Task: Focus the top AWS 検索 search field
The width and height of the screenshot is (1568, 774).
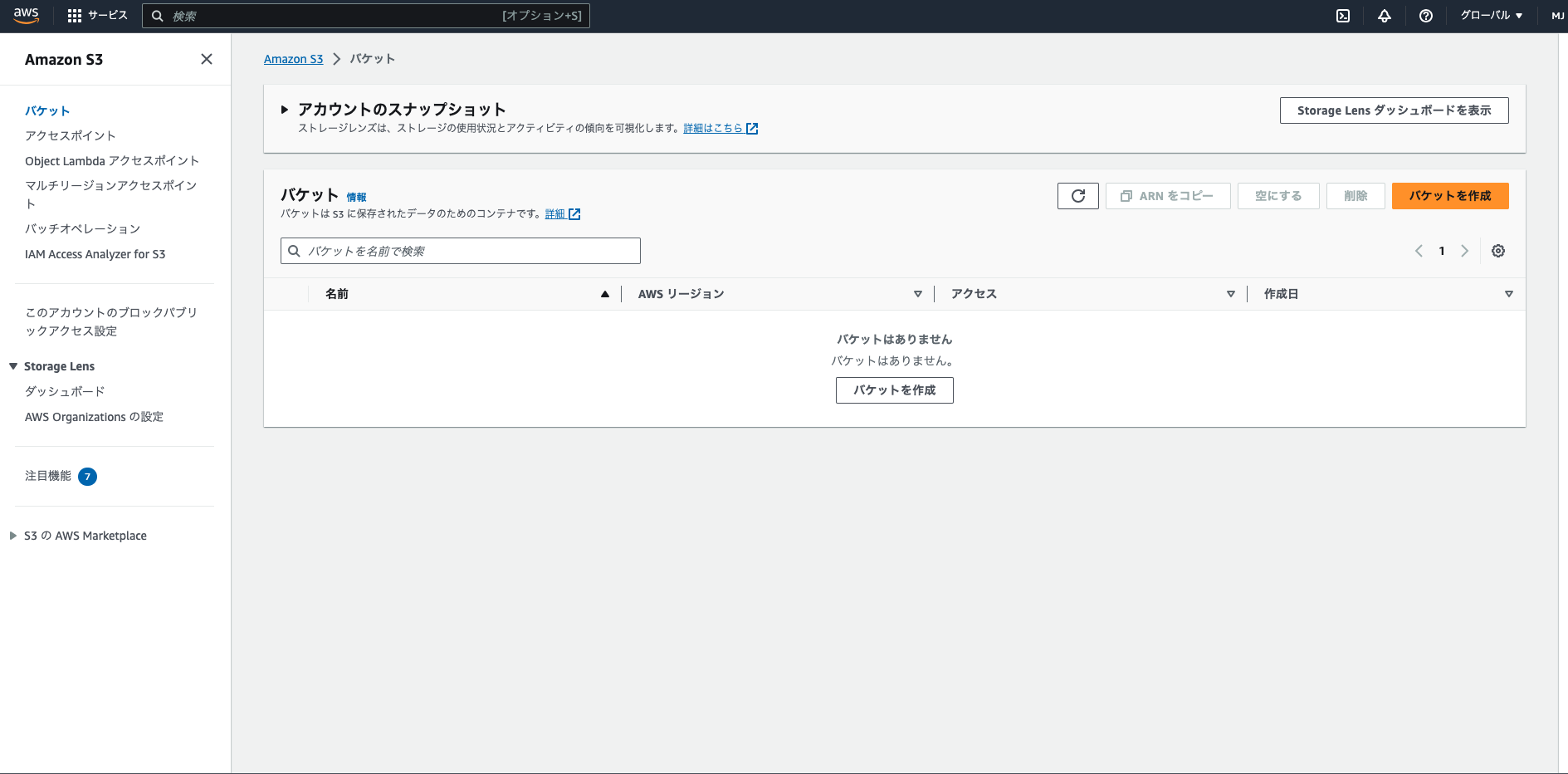Action: click(x=365, y=16)
